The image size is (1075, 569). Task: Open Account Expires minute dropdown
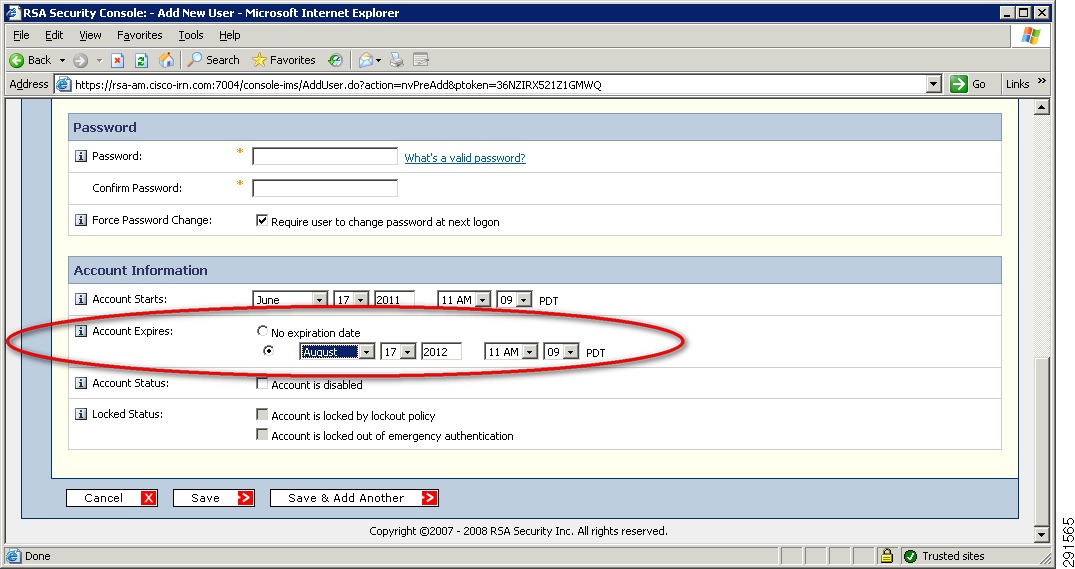click(x=561, y=352)
